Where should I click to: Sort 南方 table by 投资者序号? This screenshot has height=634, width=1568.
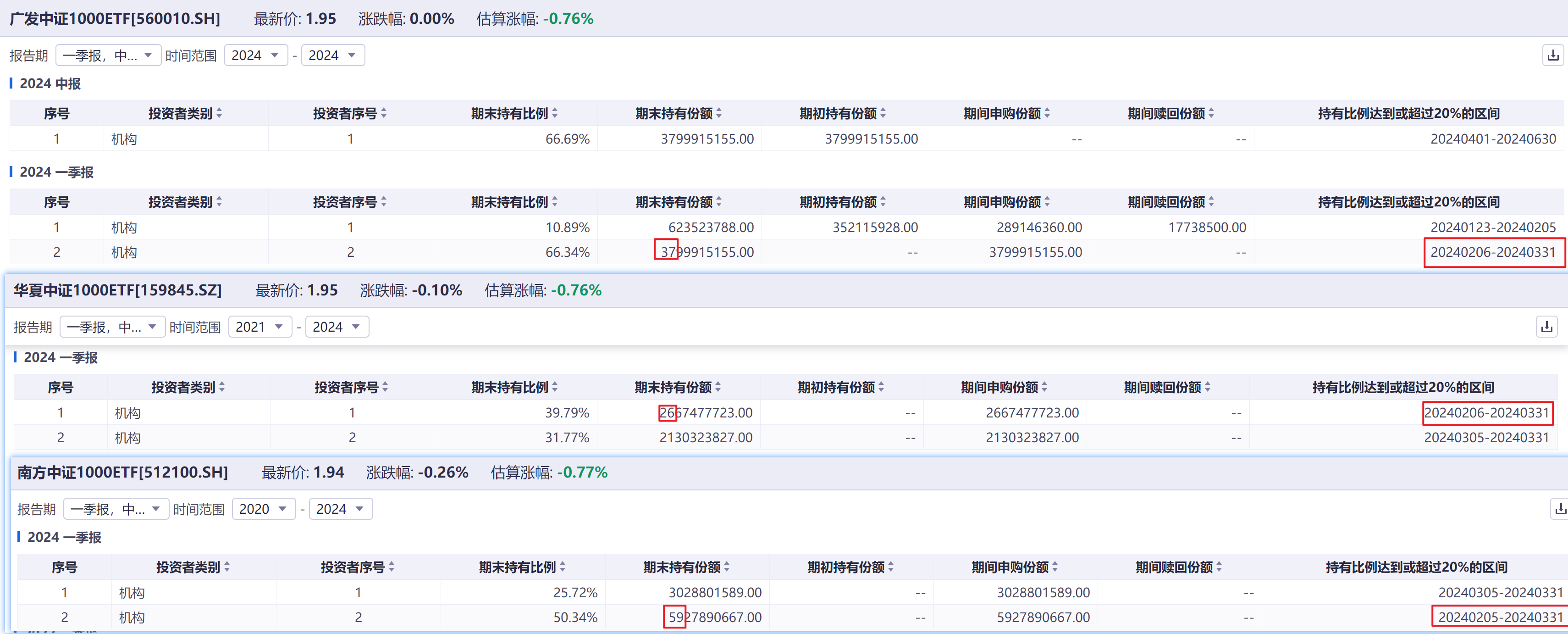(x=357, y=567)
